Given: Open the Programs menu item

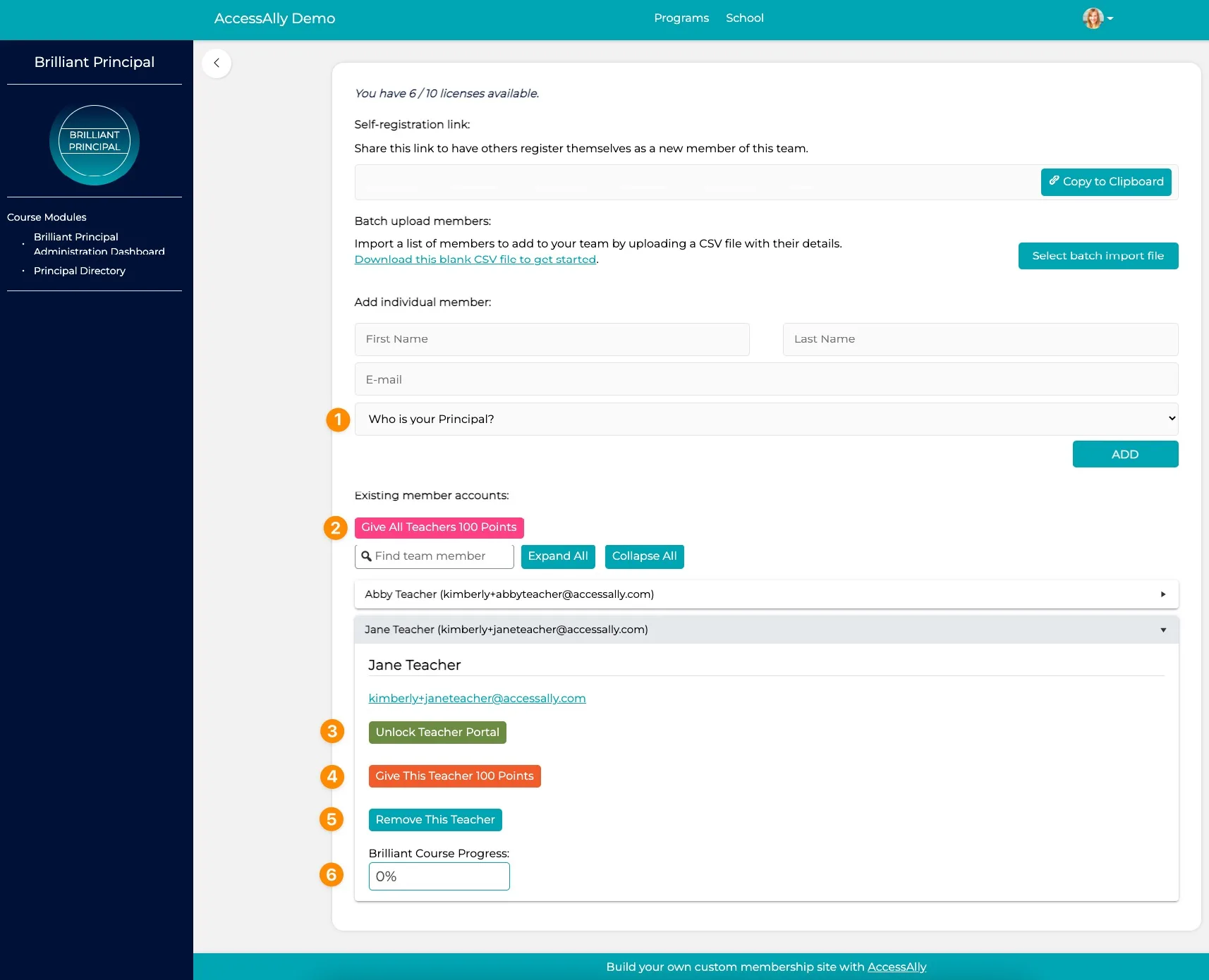Looking at the screenshot, I should [681, 18].
